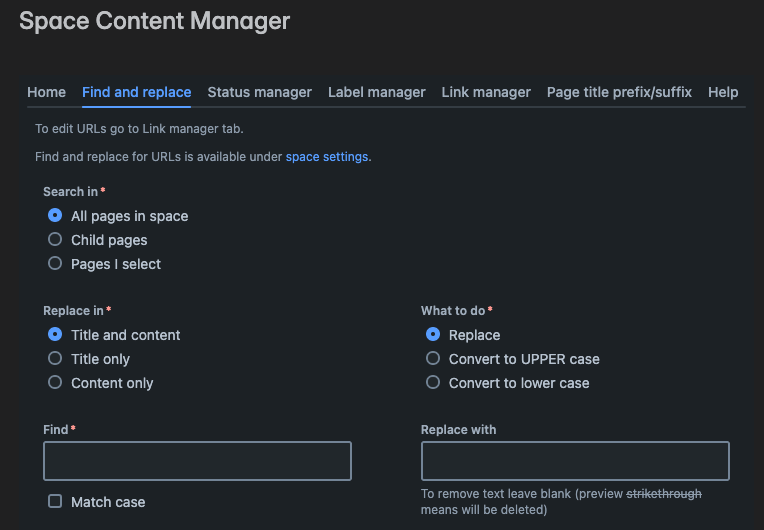The height and width of the screenshot is (530, 764).
Task: Open the Home tab
Action: click(46, 92)
